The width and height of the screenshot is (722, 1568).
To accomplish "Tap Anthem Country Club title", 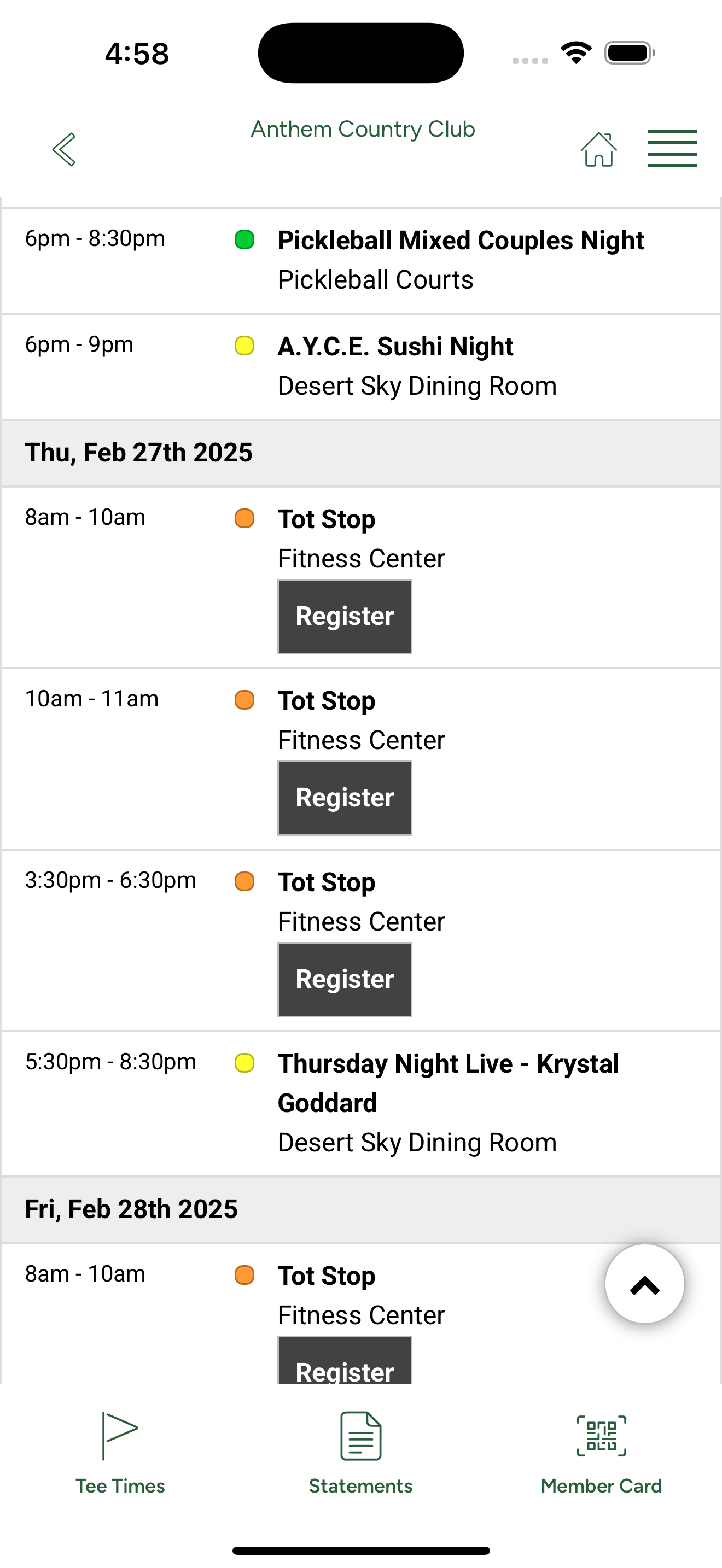I will [363, 130].
